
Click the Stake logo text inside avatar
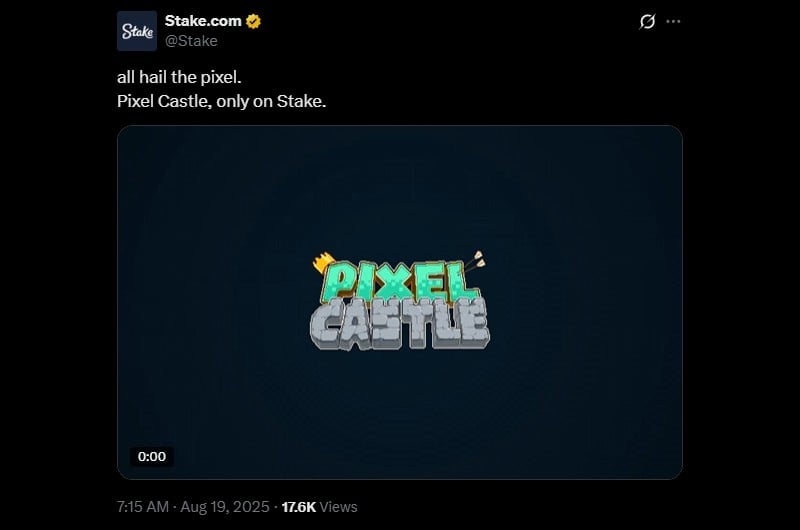tap(137, 32)
